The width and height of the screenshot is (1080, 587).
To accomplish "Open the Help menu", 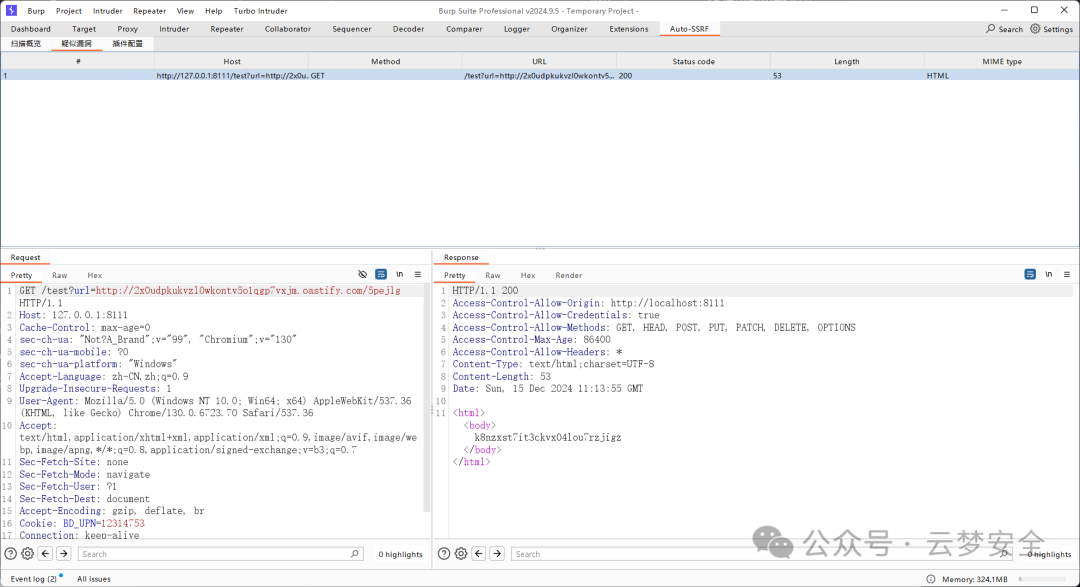I will tap(214, 11).
